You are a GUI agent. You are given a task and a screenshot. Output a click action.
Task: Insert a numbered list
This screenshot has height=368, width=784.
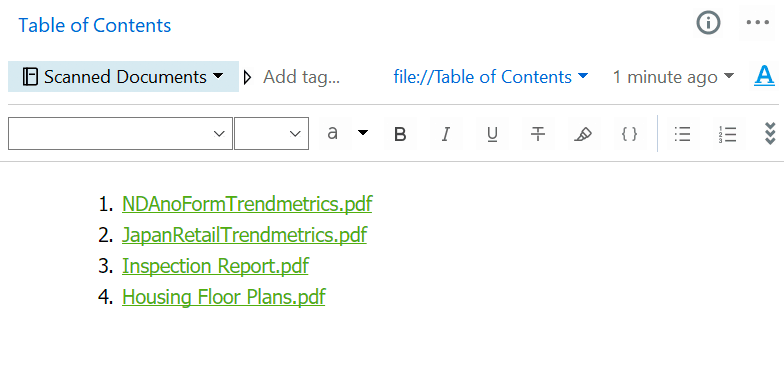click(x=728, y=134)
